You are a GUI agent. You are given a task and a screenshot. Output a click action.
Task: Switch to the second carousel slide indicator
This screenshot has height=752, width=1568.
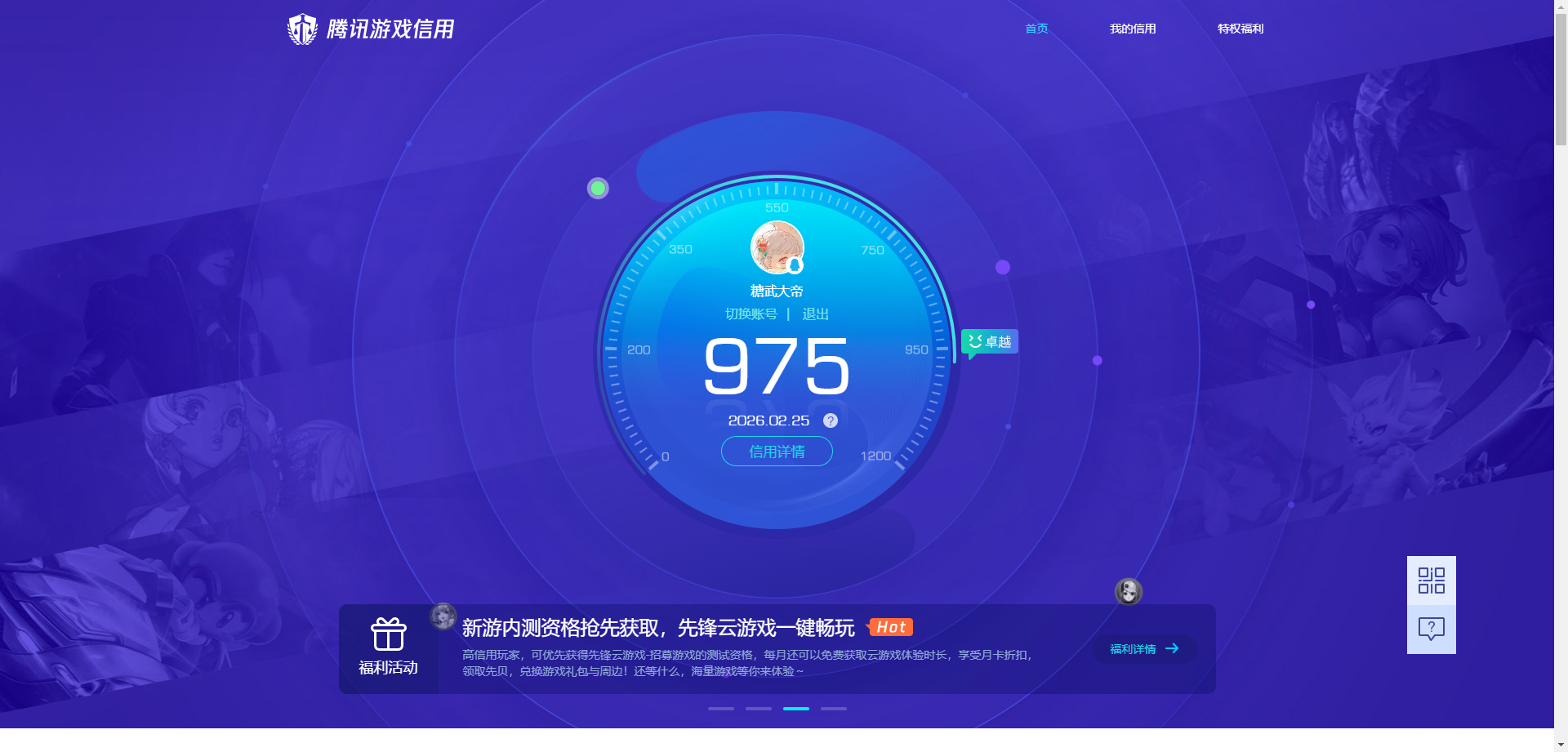click(x=759, y=709)
